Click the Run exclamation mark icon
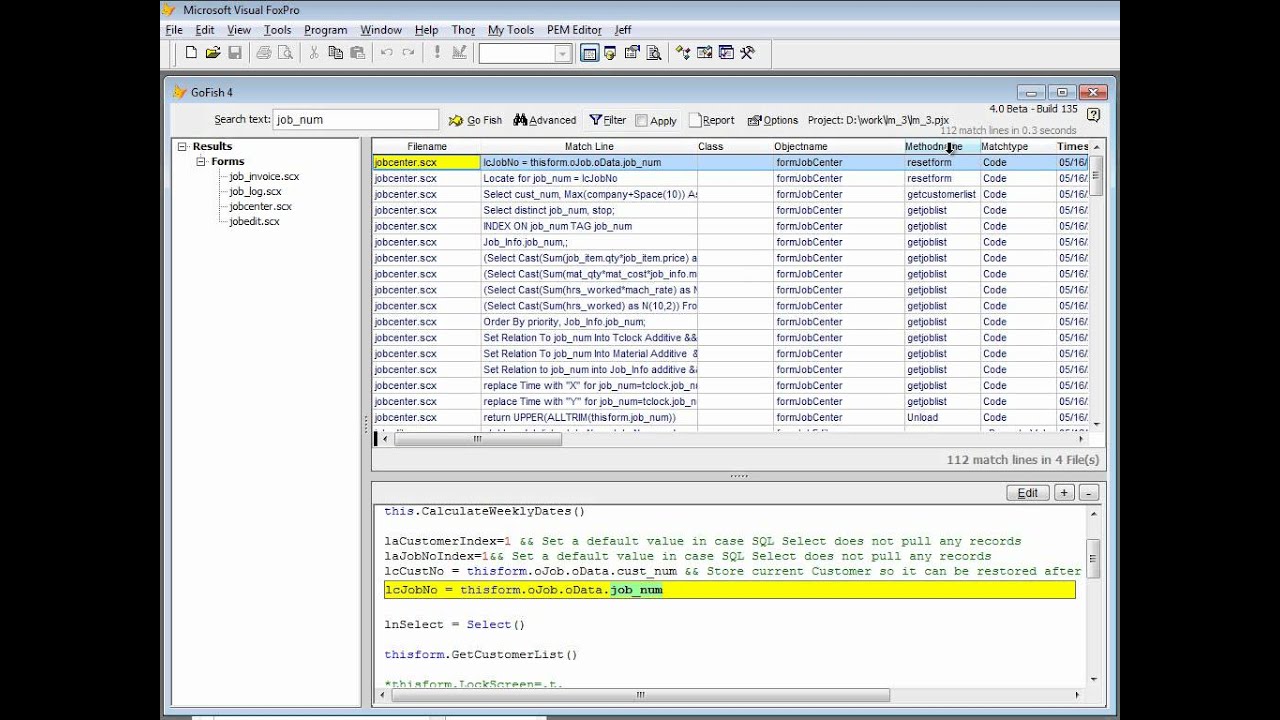Viewport: 1280px width, 720px height. [x=437, y=53]
